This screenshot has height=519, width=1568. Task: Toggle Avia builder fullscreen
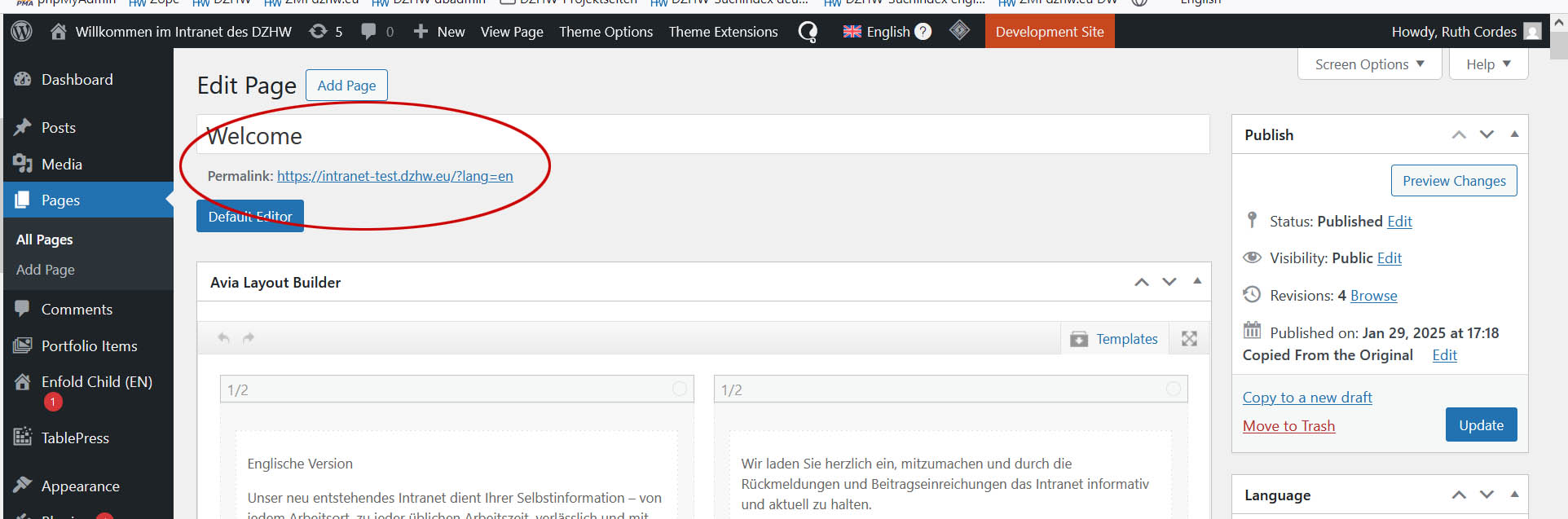(1189, 338)
